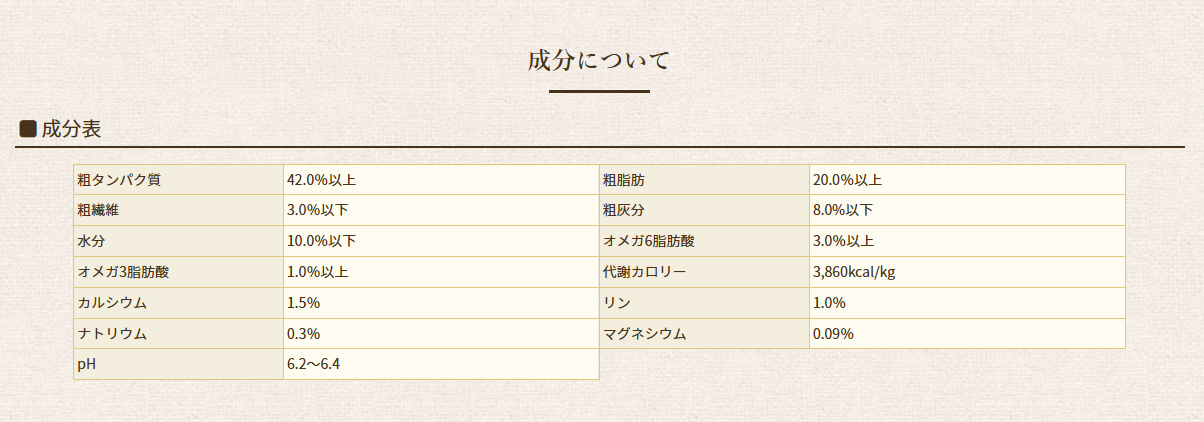Select the 粗繊維 label cell

pyautogui.click(x=179, y=210)
